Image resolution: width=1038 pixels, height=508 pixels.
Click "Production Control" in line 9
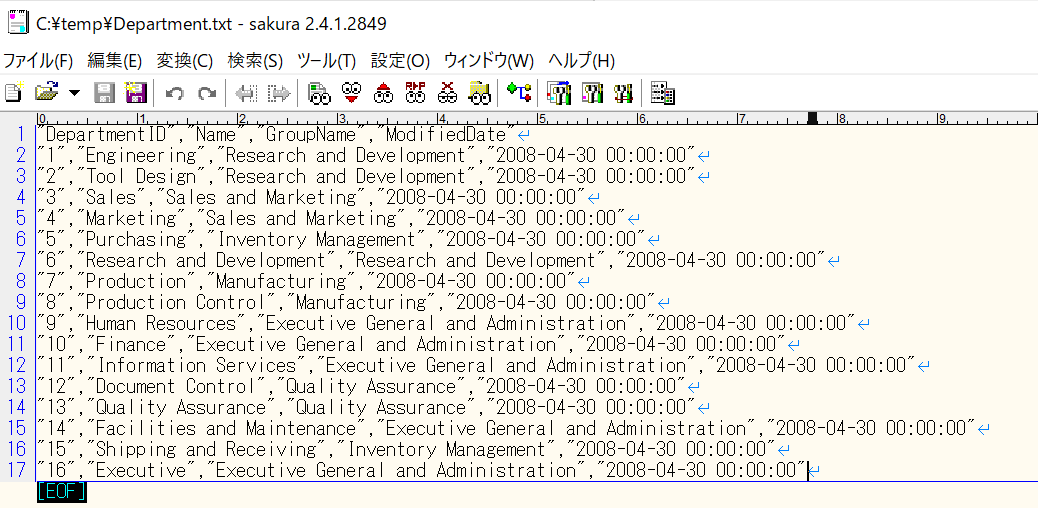(x=175, y=302)
